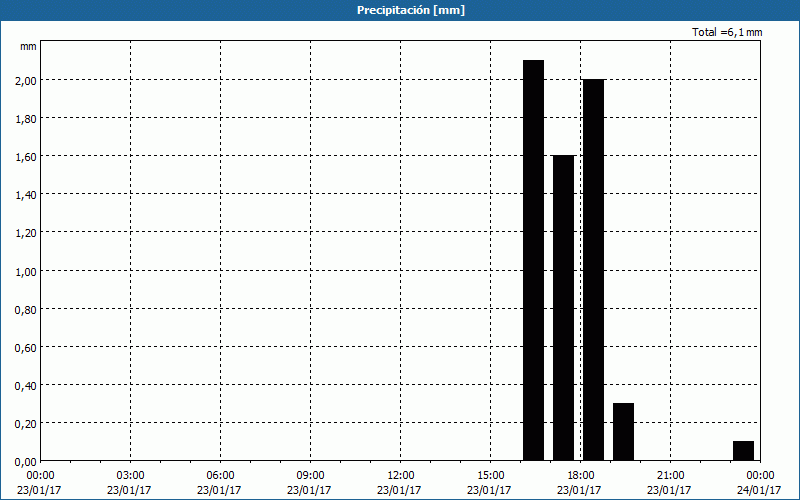
Task: Click the 0,60 y-axis value
Action: (x=26, y=347)
